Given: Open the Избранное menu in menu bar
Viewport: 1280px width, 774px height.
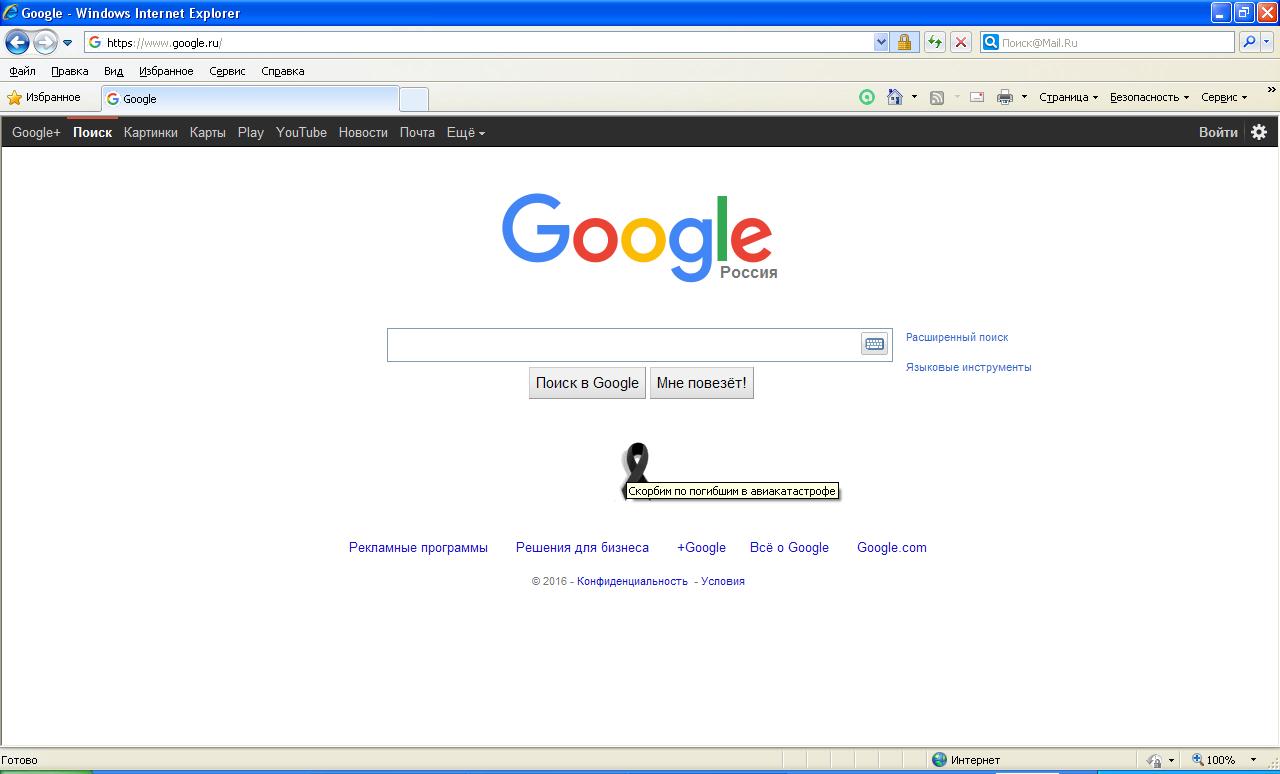Looking at the screenshot, I should pyautogui.click(x=166, y=71).
